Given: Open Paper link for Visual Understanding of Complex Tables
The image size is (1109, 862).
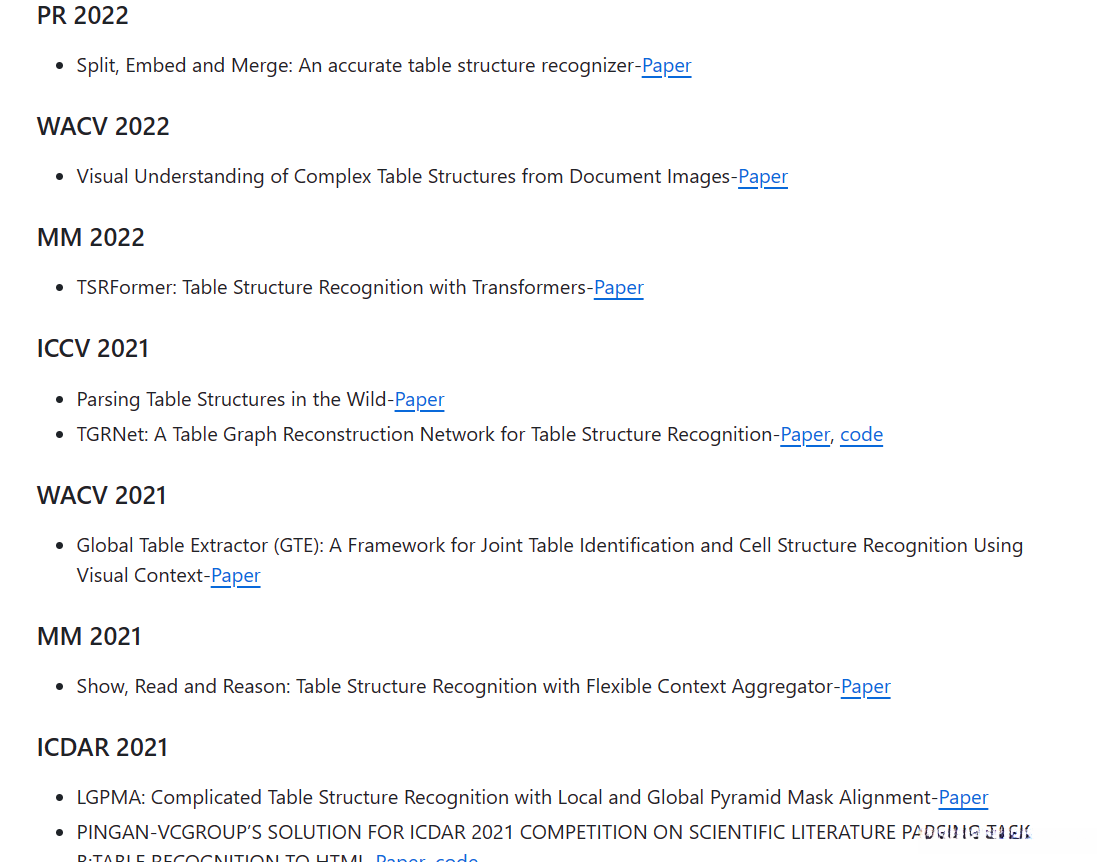Looking at the screenshot, I should tap(763, 177).
